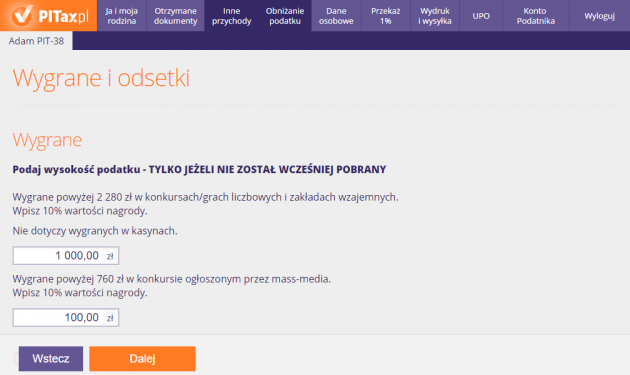
Task: Select Obniżanie podatku in the navigation
Action: tap(285, 16)
